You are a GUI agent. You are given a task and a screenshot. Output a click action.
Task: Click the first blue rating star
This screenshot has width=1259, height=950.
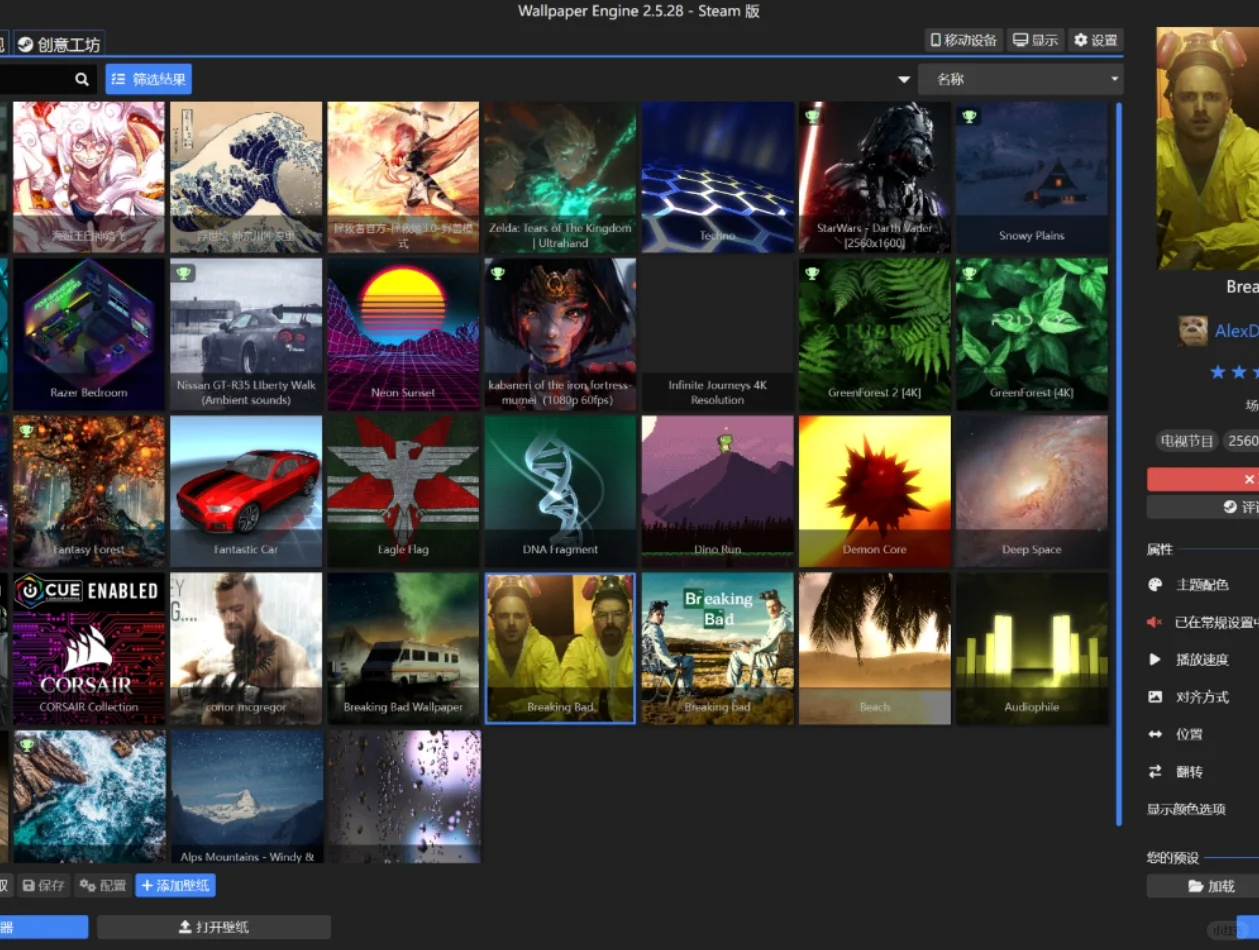1217,372
